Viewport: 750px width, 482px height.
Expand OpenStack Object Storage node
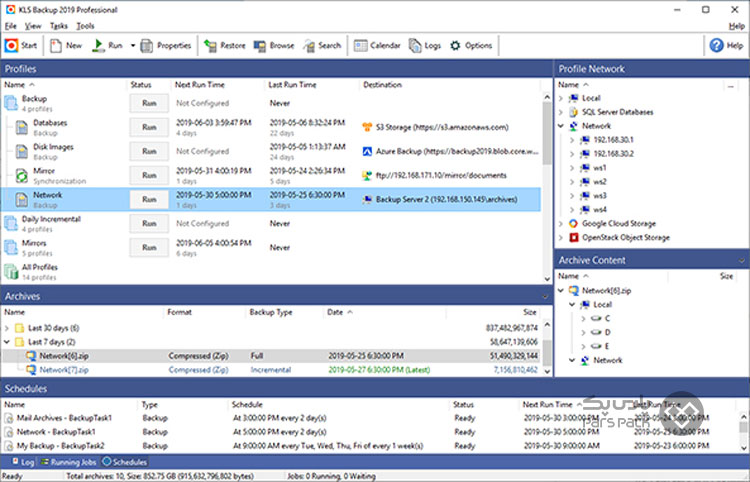562,237
